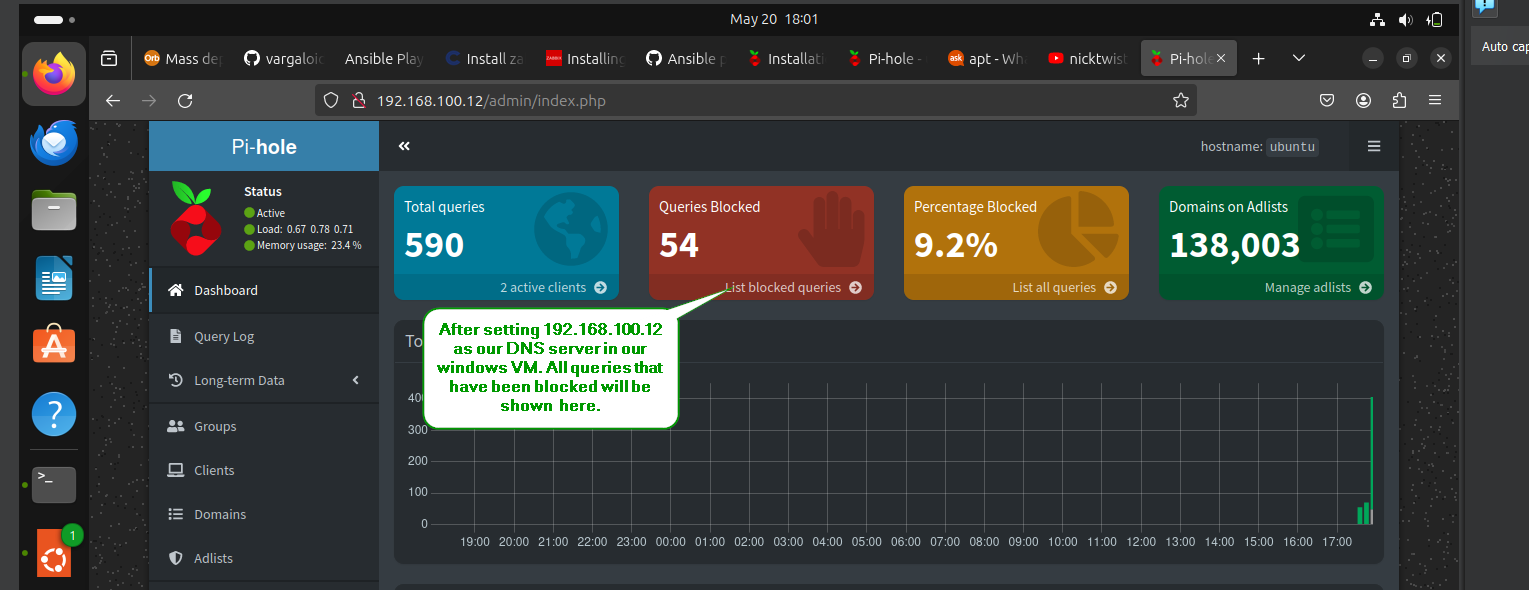Screen dimensions: 1529x590
Task: Click the Groups people icon
Action: point(176,426)
